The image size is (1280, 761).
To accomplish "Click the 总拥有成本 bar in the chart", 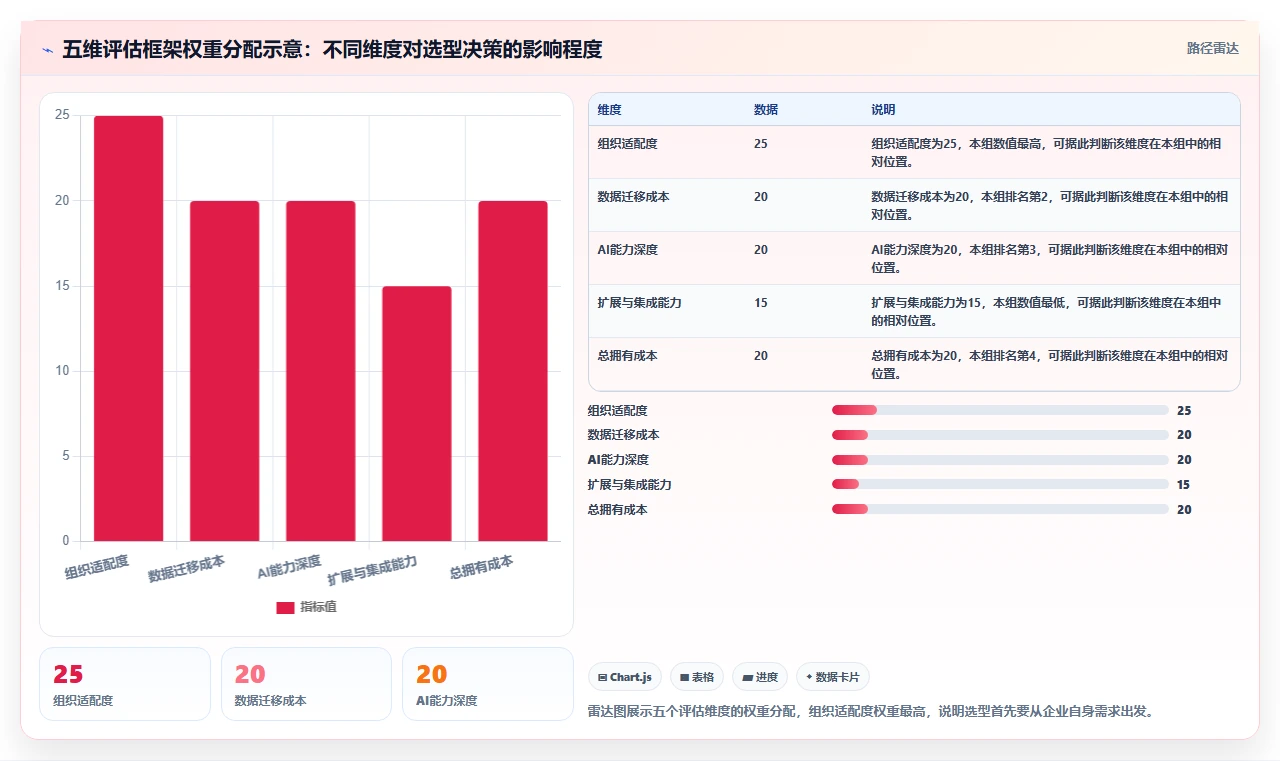I will pos(513,371).
